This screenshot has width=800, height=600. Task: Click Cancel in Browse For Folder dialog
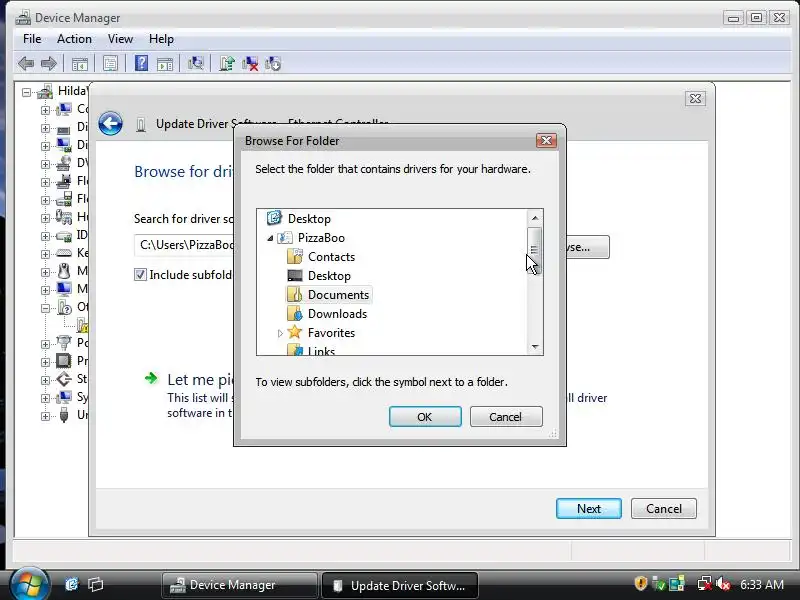click(506, 417)
